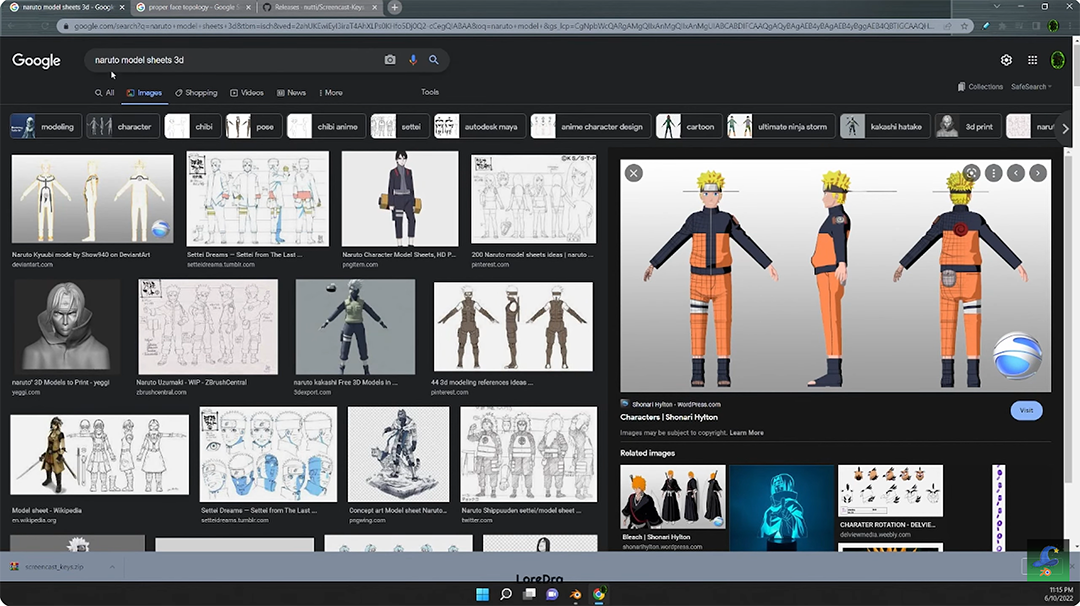Activate voice search with the microphone icon

point(412,60)
